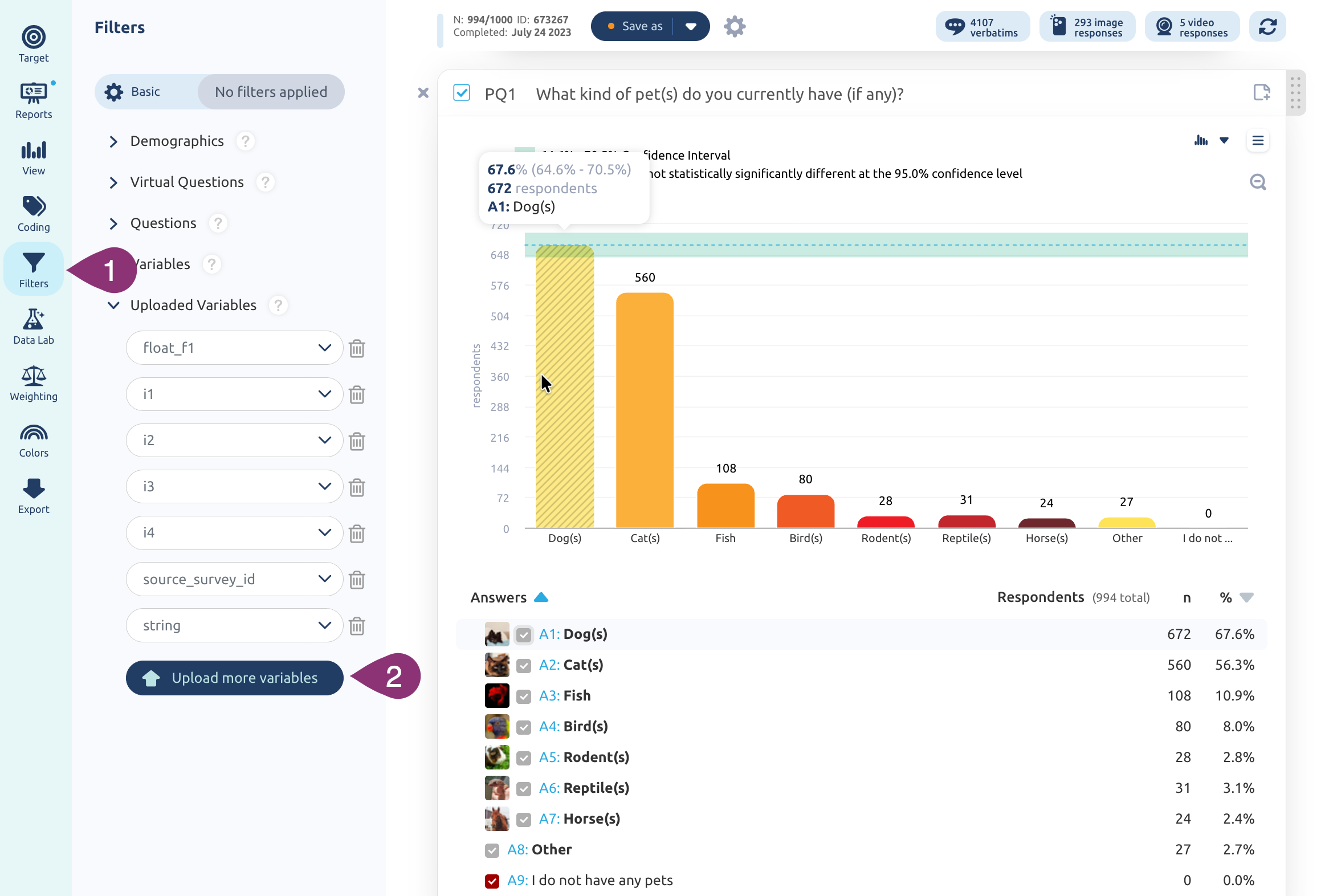The width and height of the screenshot is (1329, 896).
Task: Open the 5 video responses button
Action: tap(1192, 26)
